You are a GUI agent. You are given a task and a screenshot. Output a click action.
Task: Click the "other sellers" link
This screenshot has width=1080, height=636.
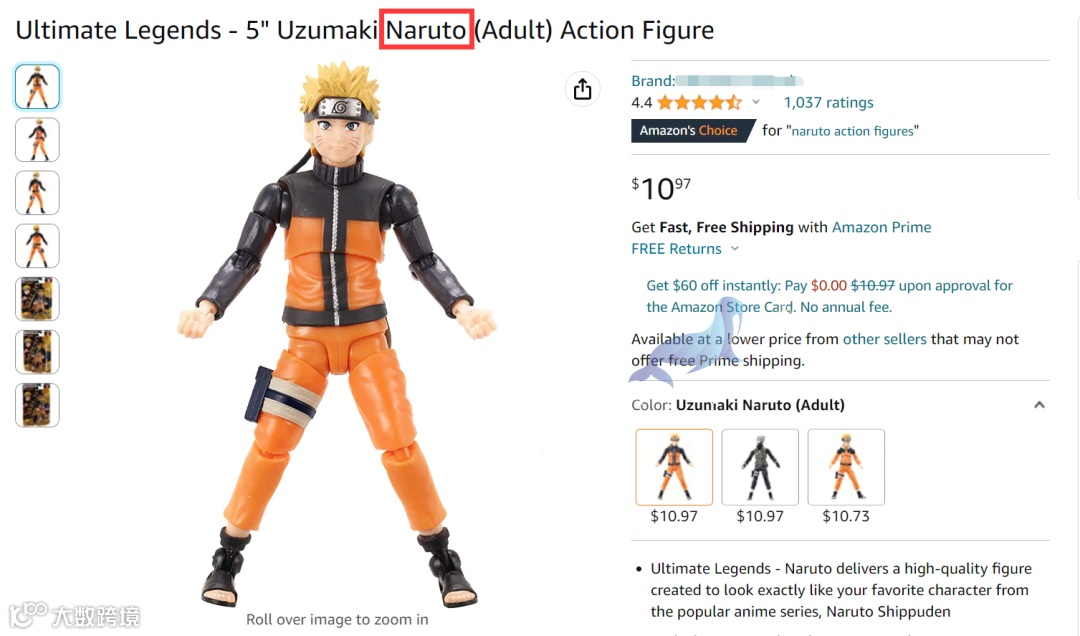(885, 339)
